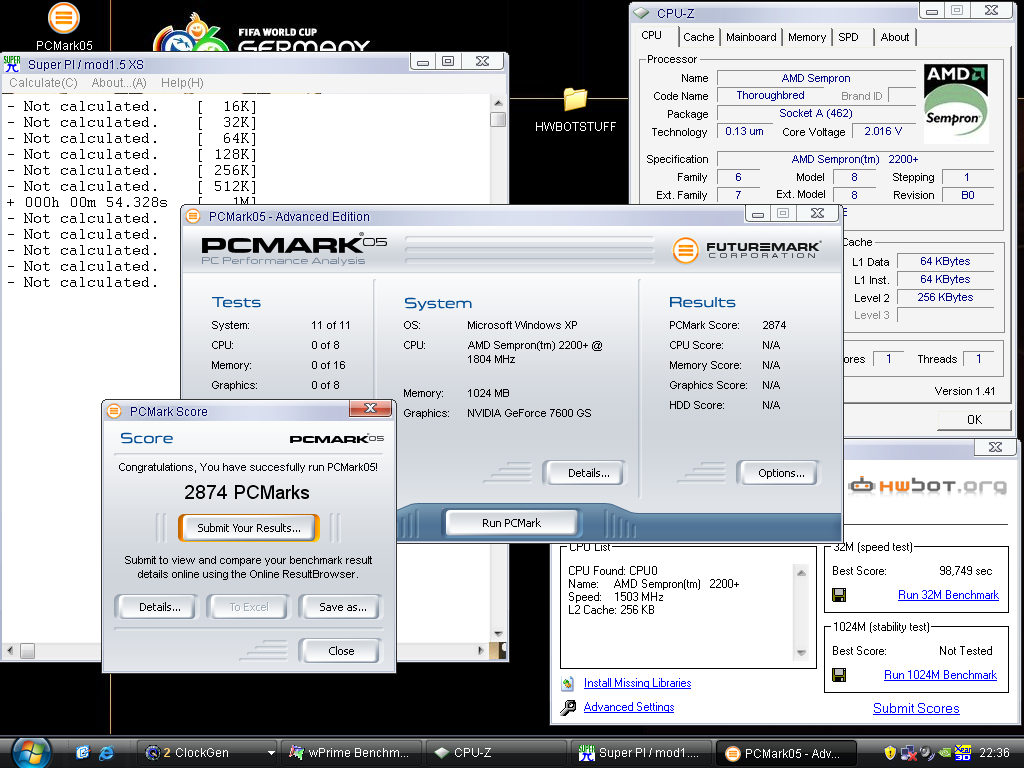Click scroll up arrow in Super PI window
This screenshot has width=1024, height=768.
point(498,103)
